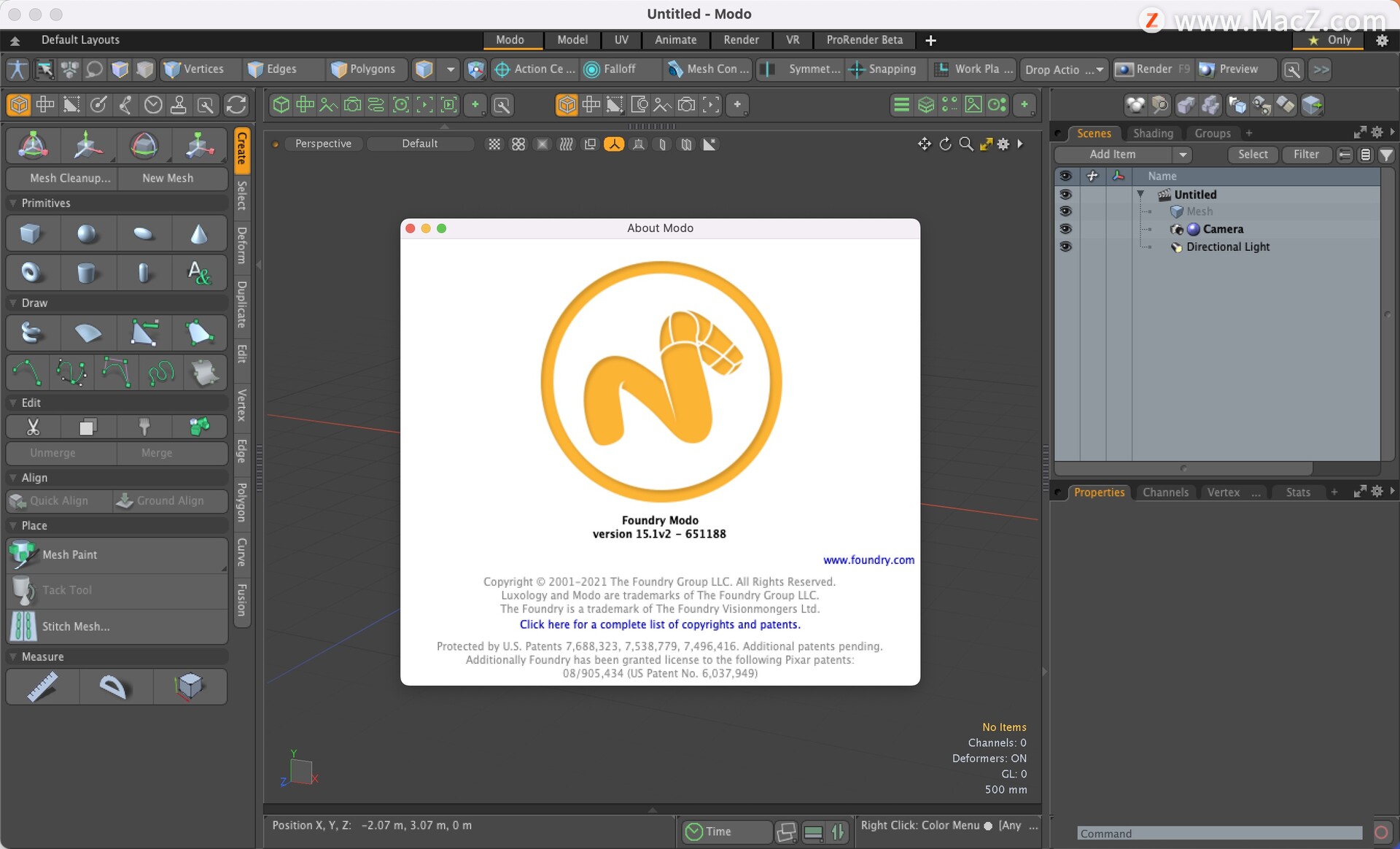Viewport: 1400px width, 849px height.
Task: Select the Snapping tool
Action: (884, 69)
